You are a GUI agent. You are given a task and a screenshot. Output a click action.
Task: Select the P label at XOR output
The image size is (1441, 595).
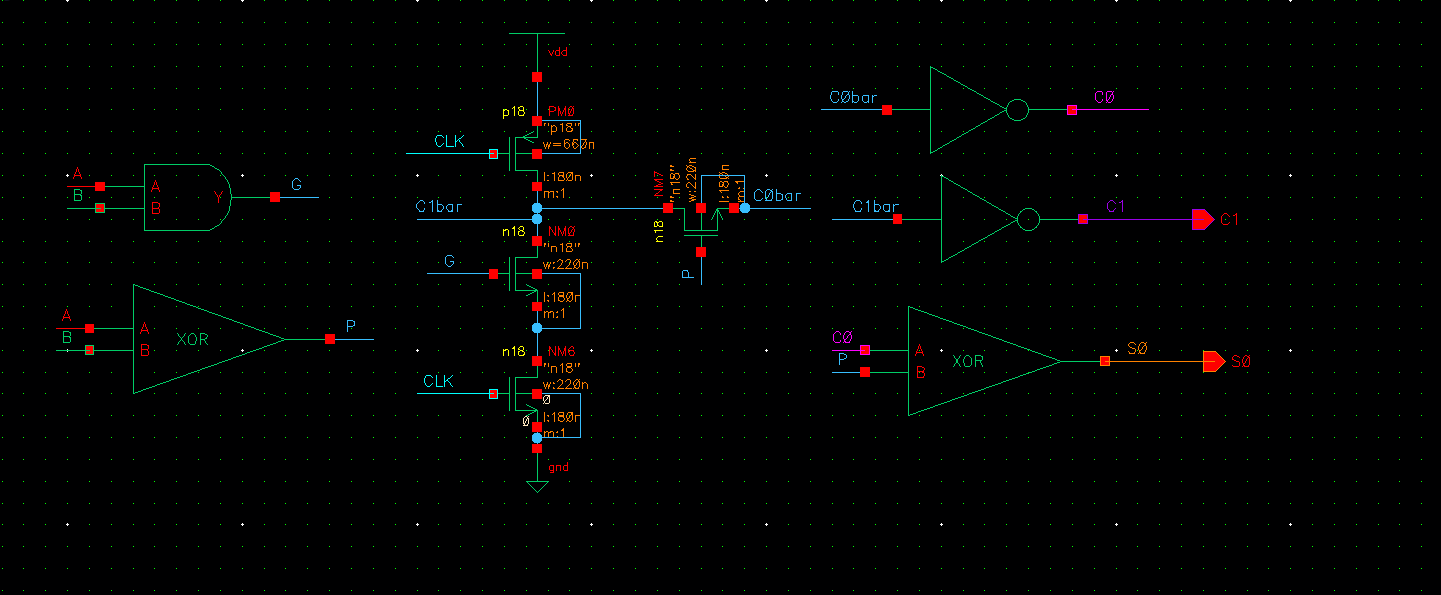tap(350, 326)
